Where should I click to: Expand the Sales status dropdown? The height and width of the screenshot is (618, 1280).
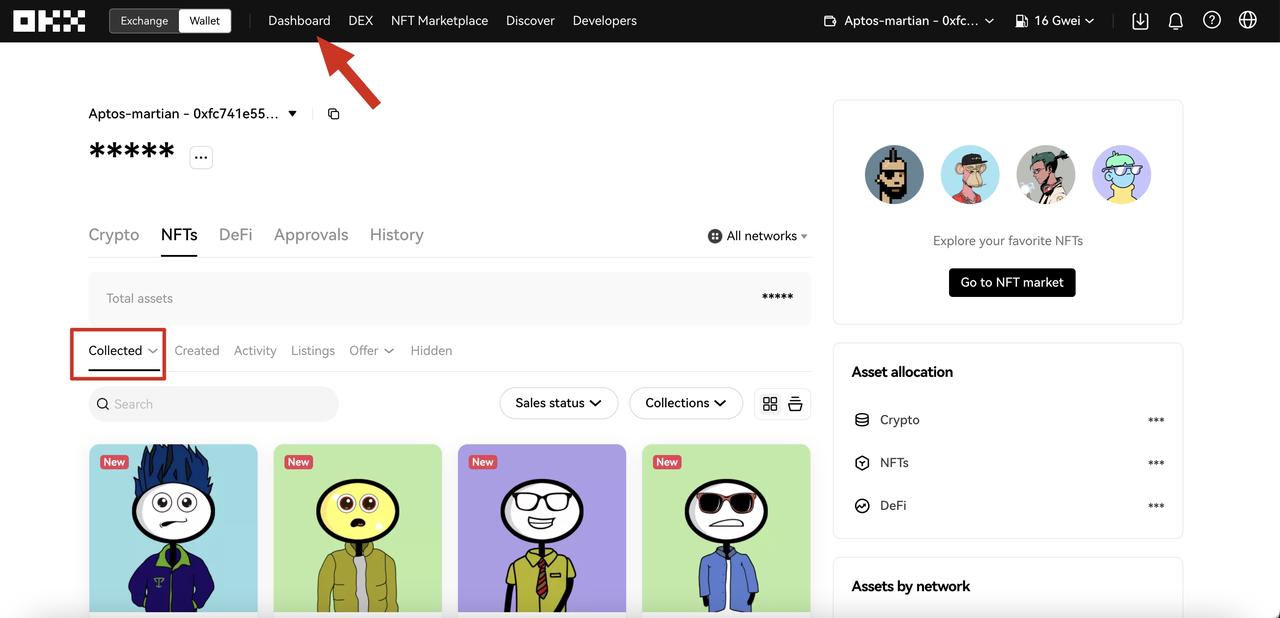coord(558,403)
